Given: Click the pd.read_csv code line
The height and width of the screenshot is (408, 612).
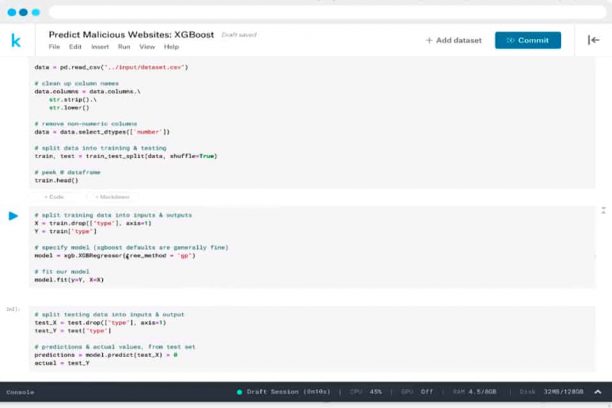Looking at the screenshot, I should (x=111, y=67).
